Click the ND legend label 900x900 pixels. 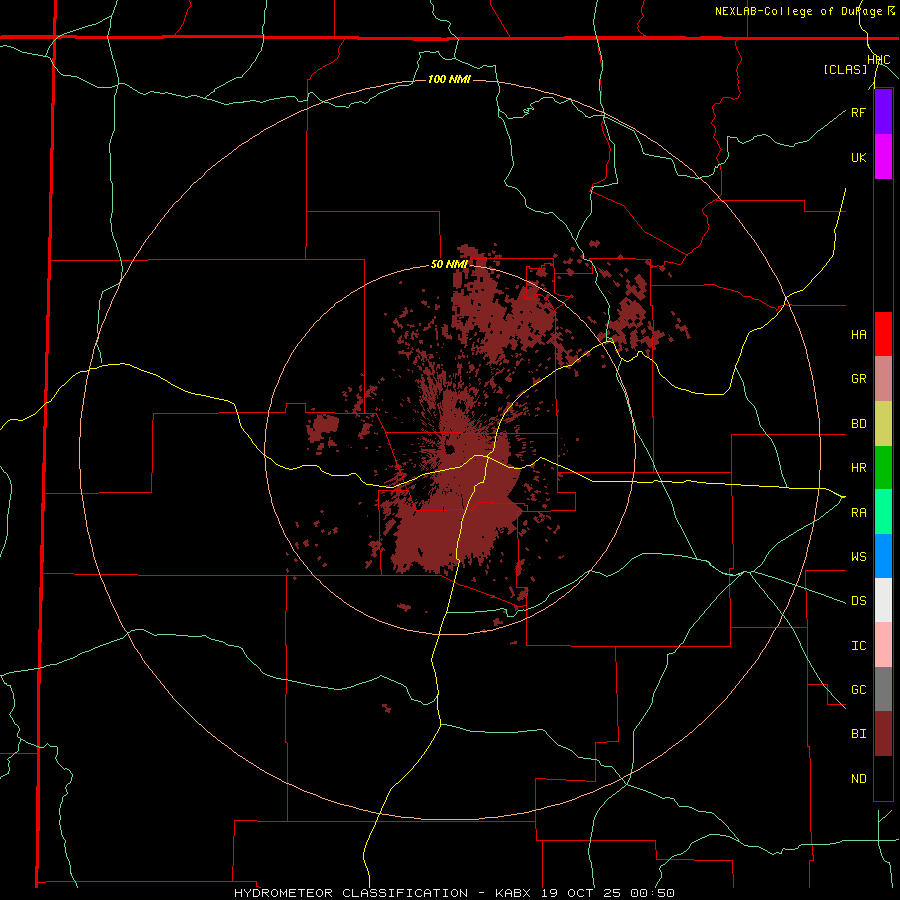pos(858,778)
